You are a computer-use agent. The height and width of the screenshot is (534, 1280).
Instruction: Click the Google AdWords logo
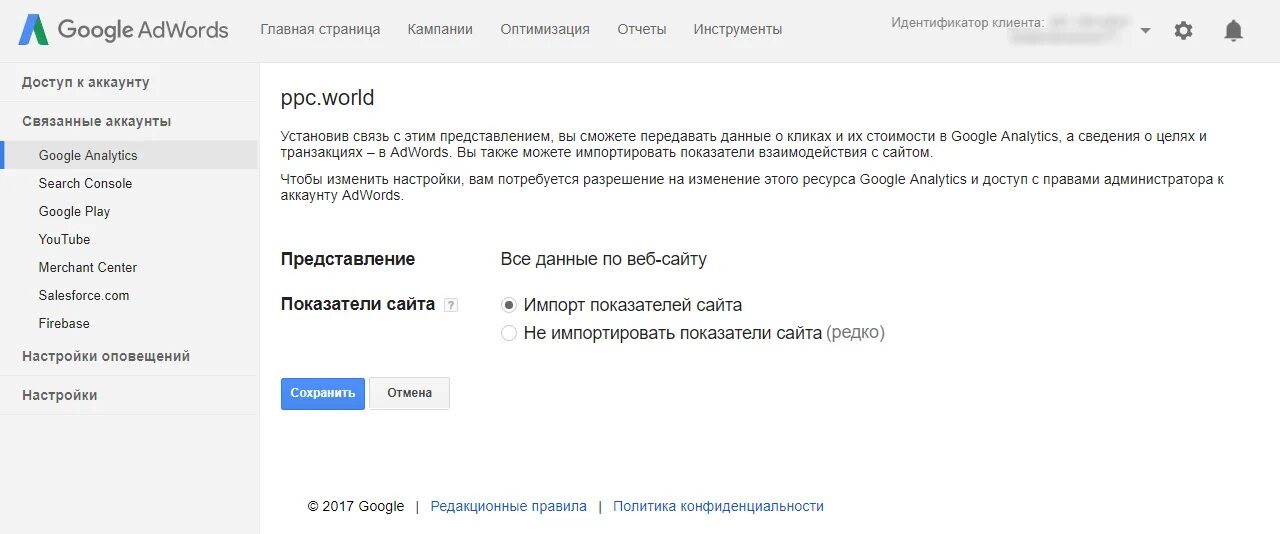(x=124, y=30)
